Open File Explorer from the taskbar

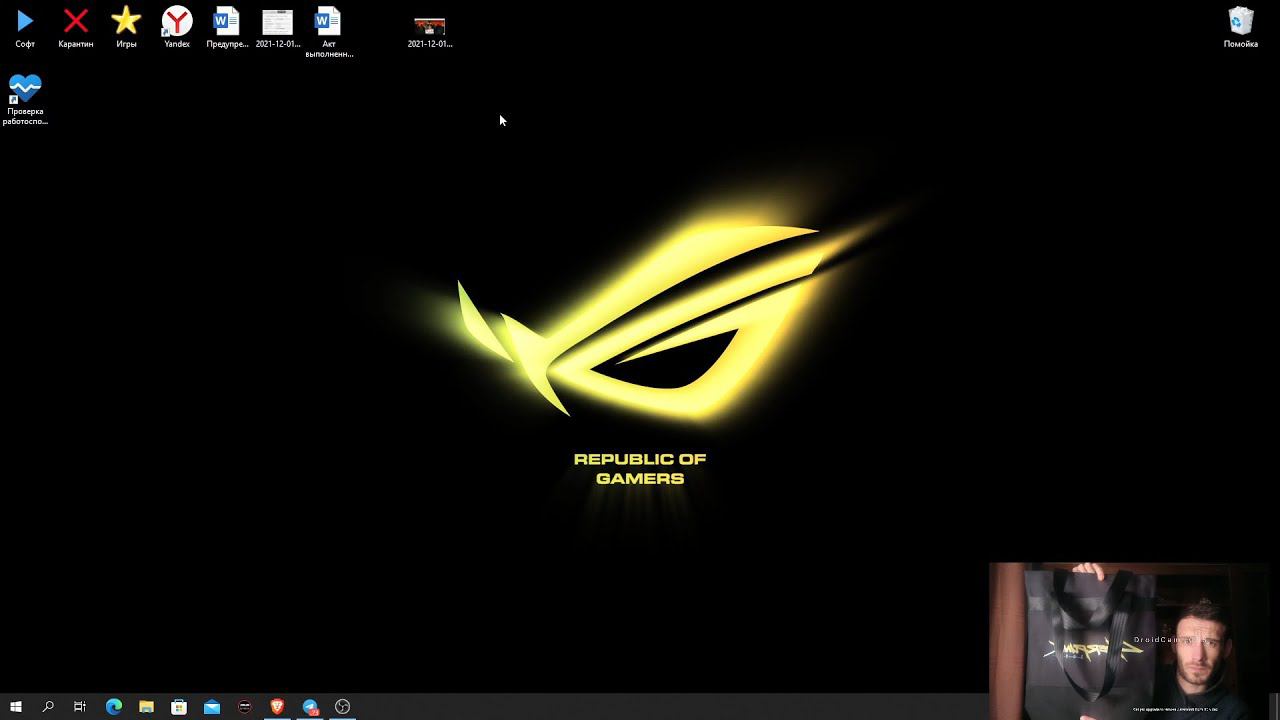pos(146,707)
